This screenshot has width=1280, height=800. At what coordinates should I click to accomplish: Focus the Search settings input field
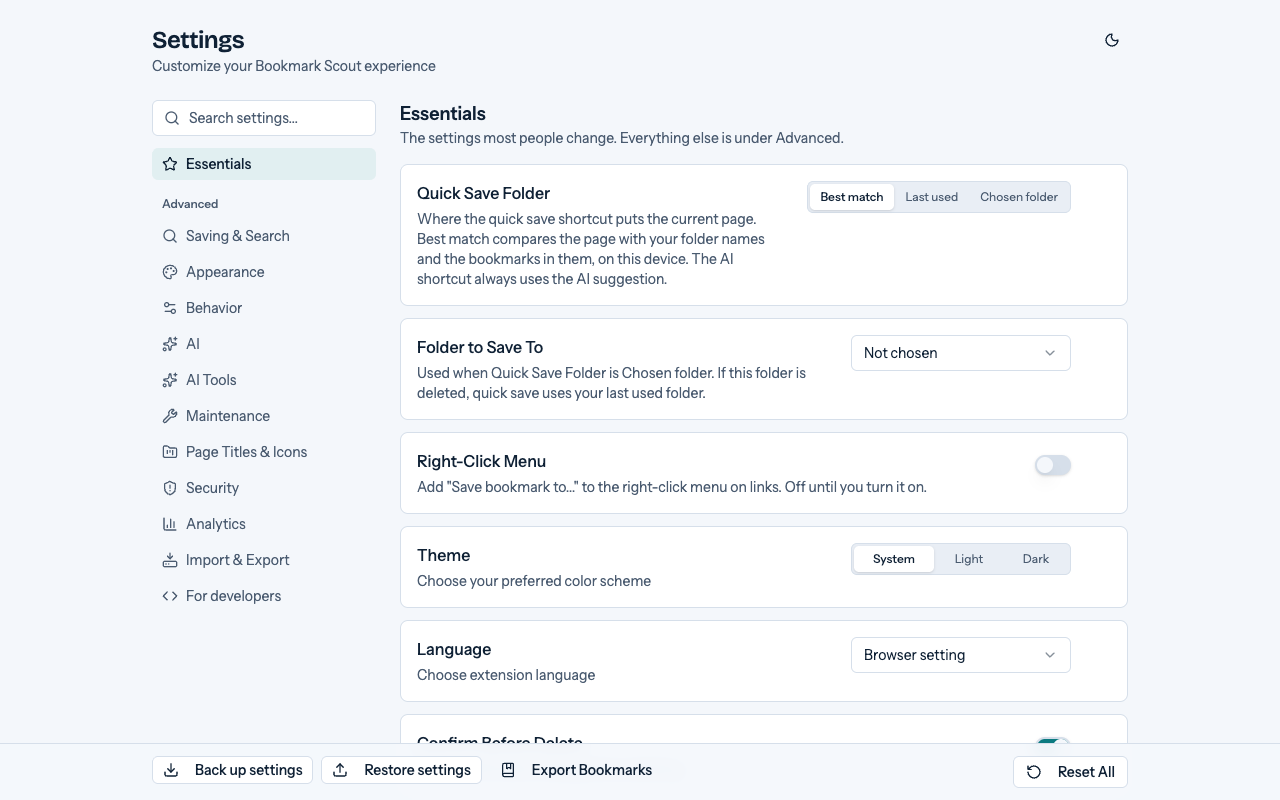(264, 118)
